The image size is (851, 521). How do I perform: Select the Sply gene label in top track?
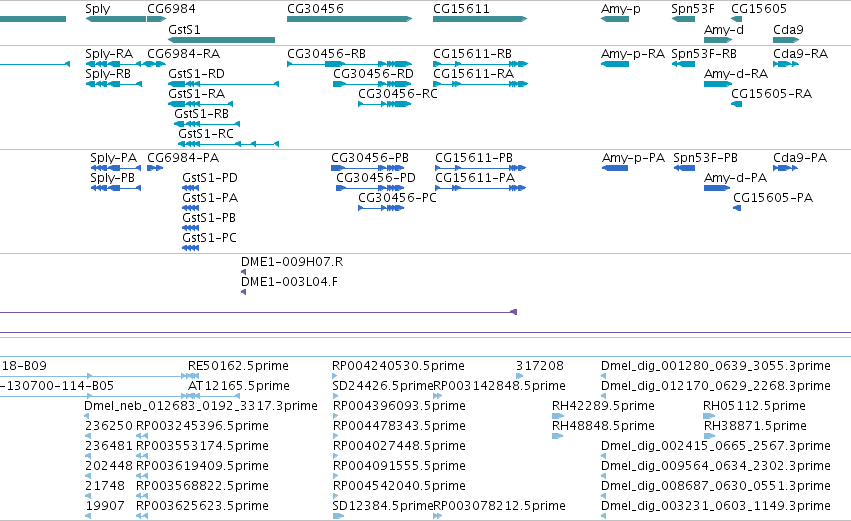pos(98,9)
